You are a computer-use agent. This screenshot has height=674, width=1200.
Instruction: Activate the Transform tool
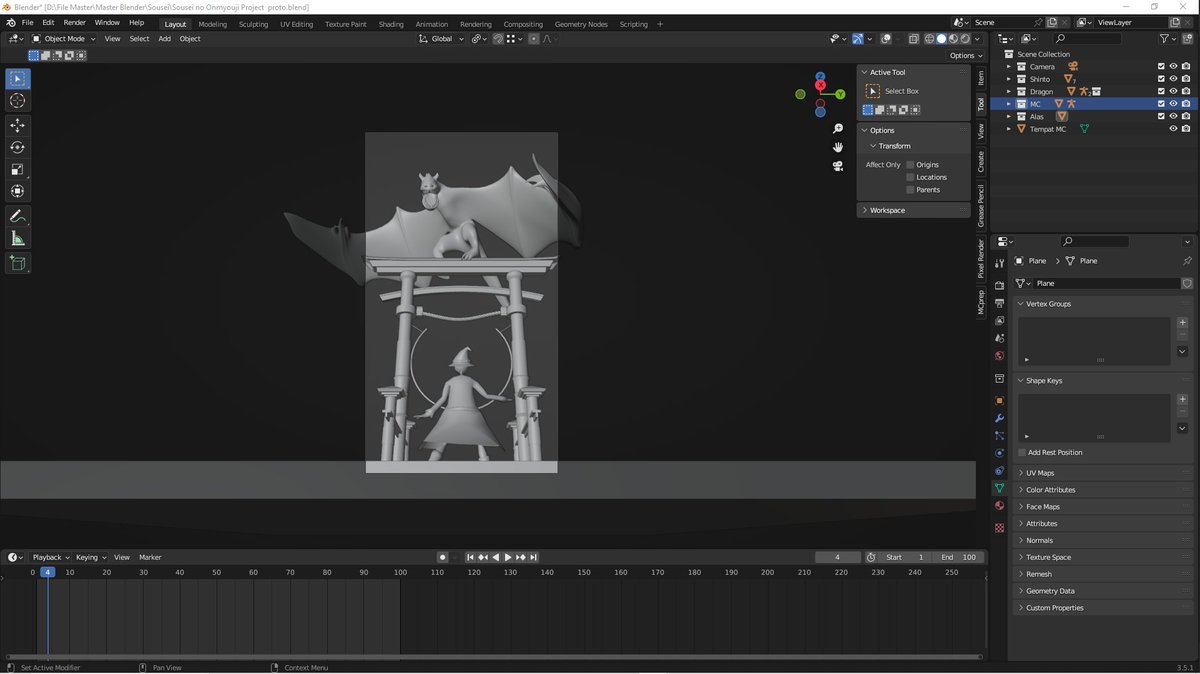18,191
